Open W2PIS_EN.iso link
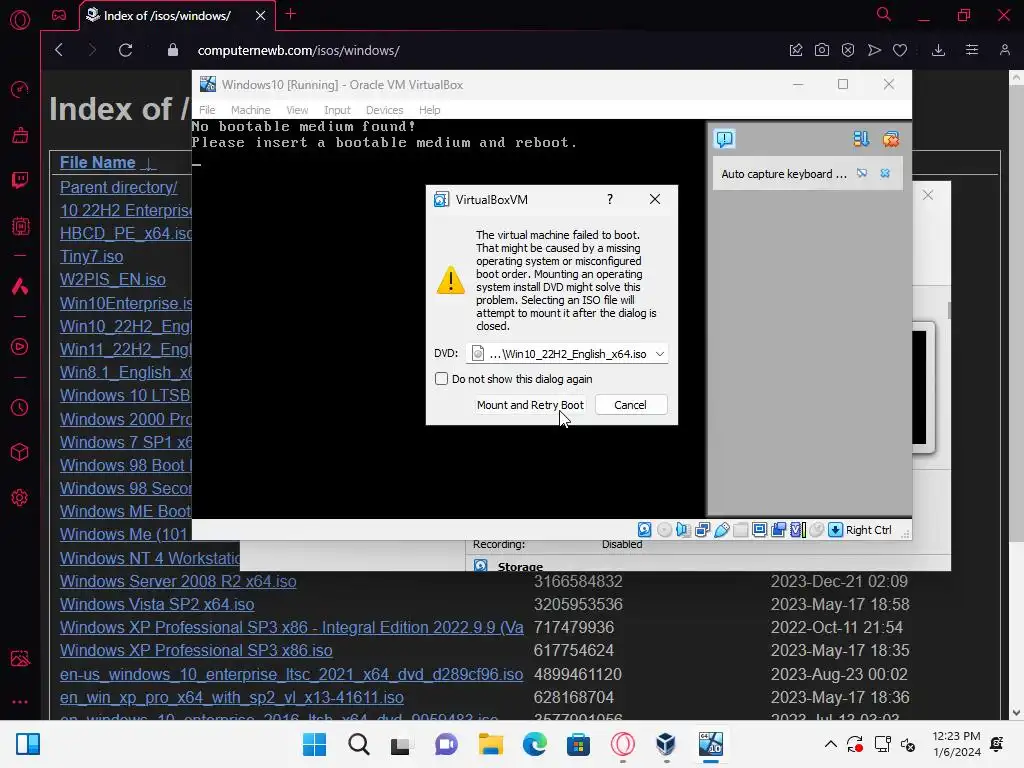The image size is (1024, 768). tap(113, 280)
